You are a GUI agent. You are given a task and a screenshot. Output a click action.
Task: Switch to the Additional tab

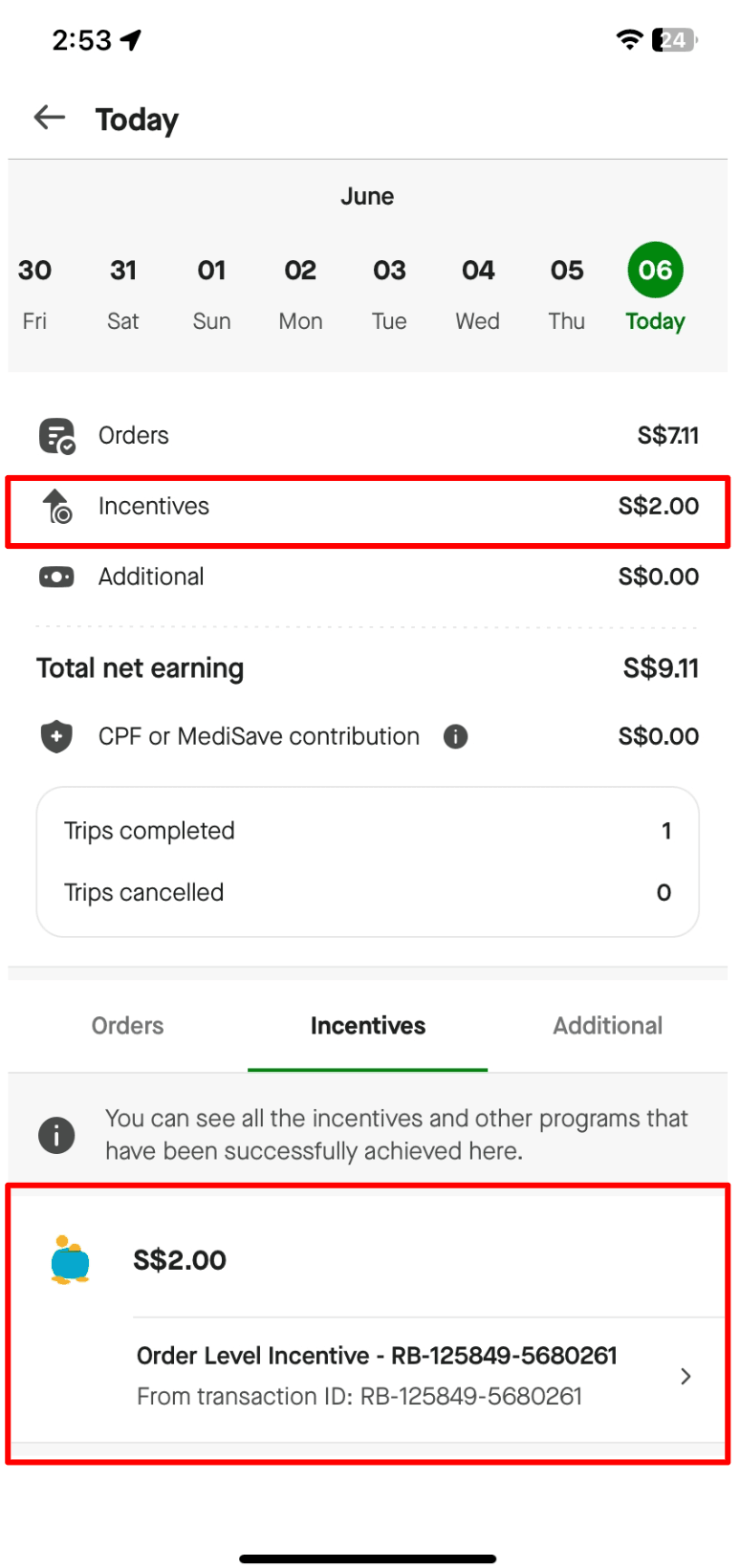pos(607,1026)
